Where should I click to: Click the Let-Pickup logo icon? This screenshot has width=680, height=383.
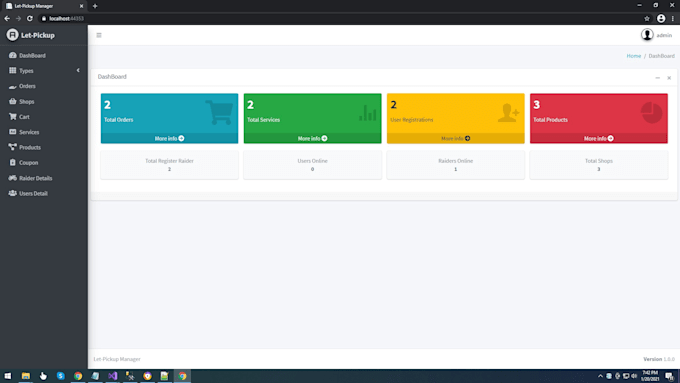[x=13, y=35]
